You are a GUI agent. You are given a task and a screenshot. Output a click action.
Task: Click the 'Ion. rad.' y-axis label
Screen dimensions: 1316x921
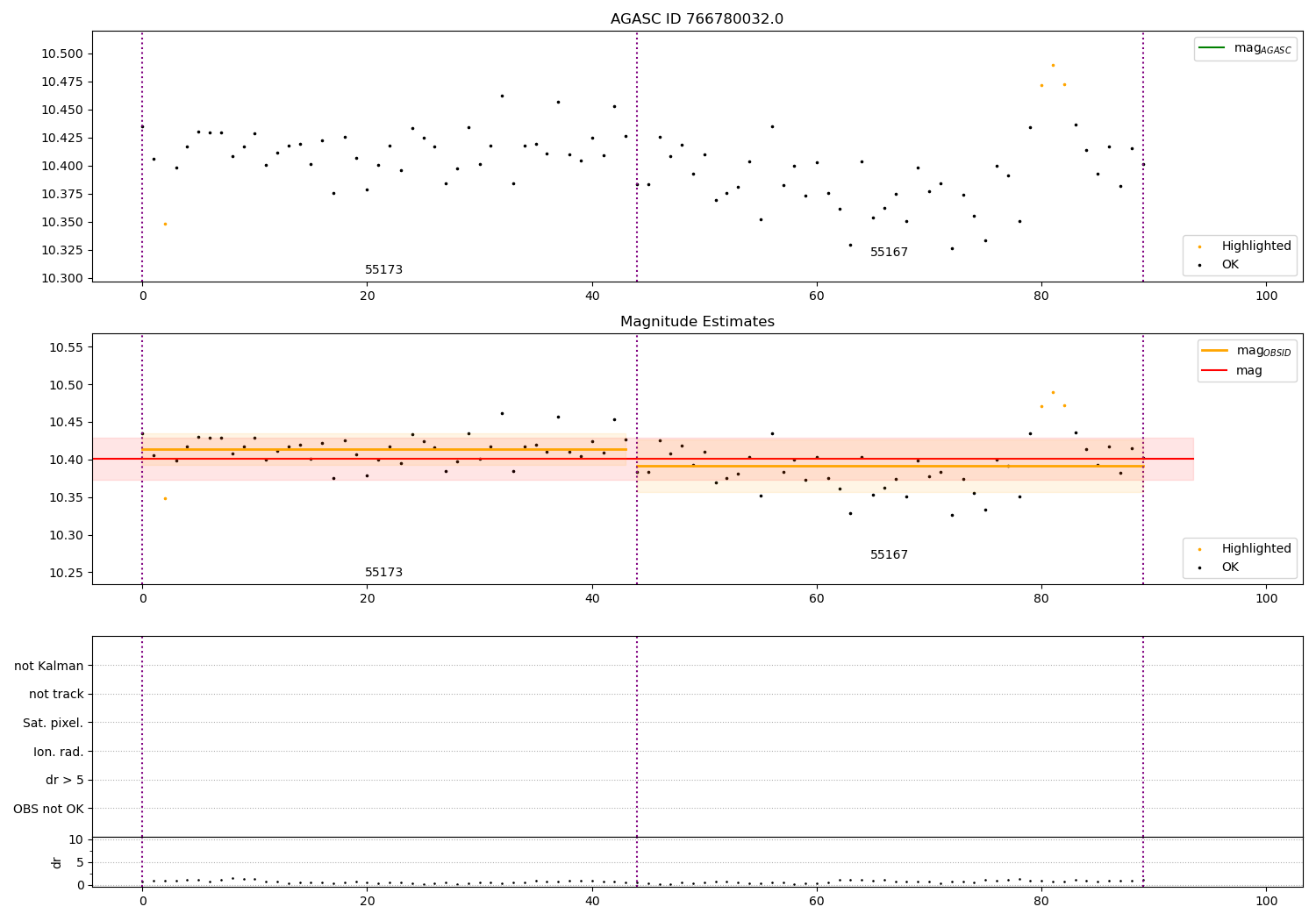coord(59,752)
